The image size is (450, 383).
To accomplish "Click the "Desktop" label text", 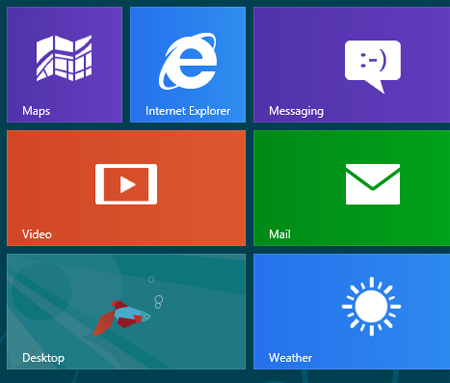I will click(43, 358).
